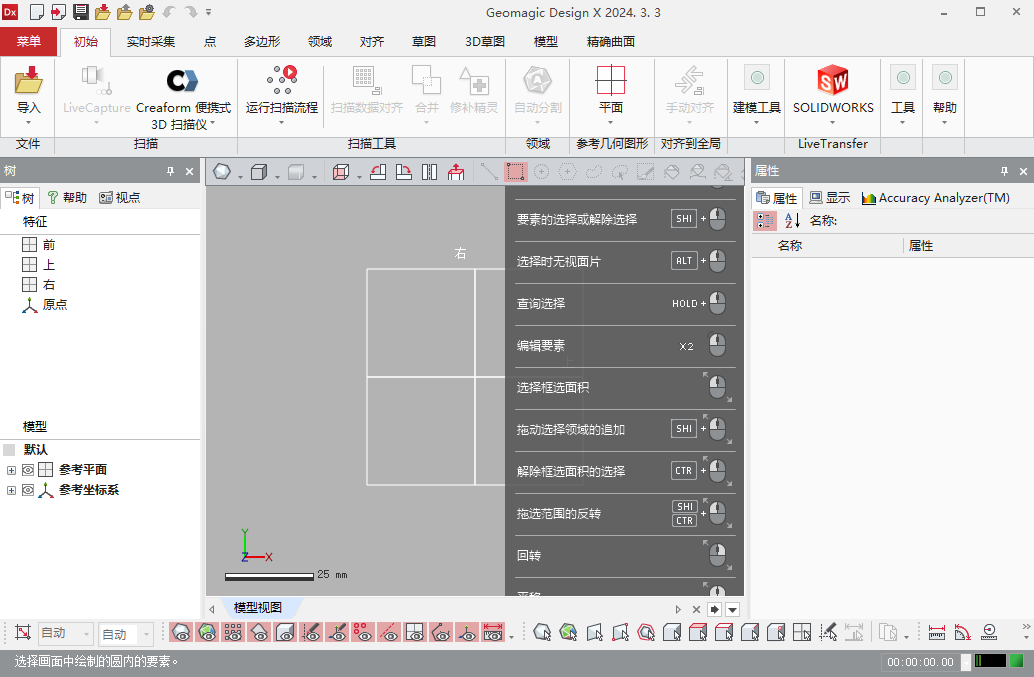
Task: Pin the Properties (属性) panel
Action: pyautogui.click(x=1004, y=171)
